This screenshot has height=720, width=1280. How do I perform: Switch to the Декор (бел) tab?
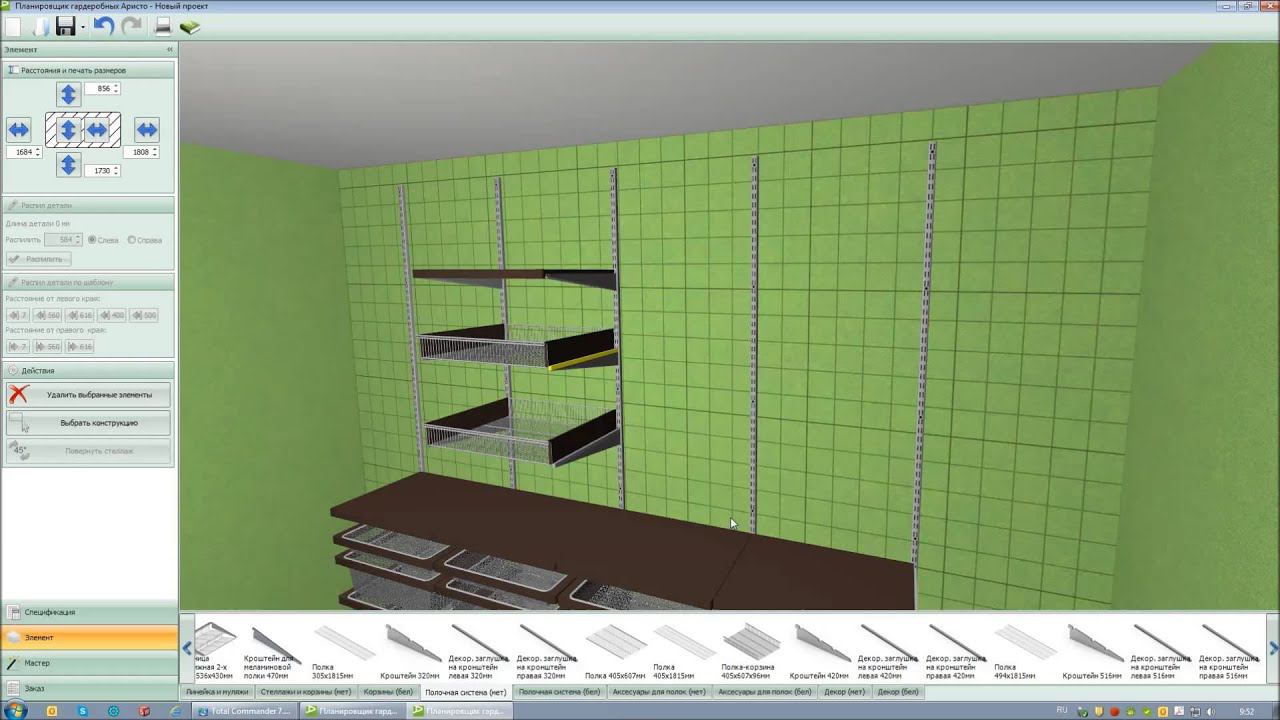(898, 692)
